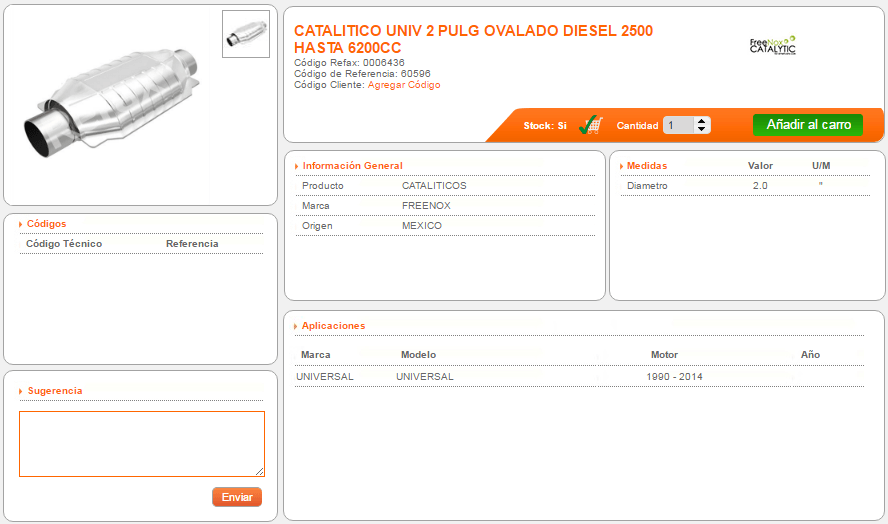Click the Código Cliente label
Screen dimensions: 888x524
(x=329, y=85)
